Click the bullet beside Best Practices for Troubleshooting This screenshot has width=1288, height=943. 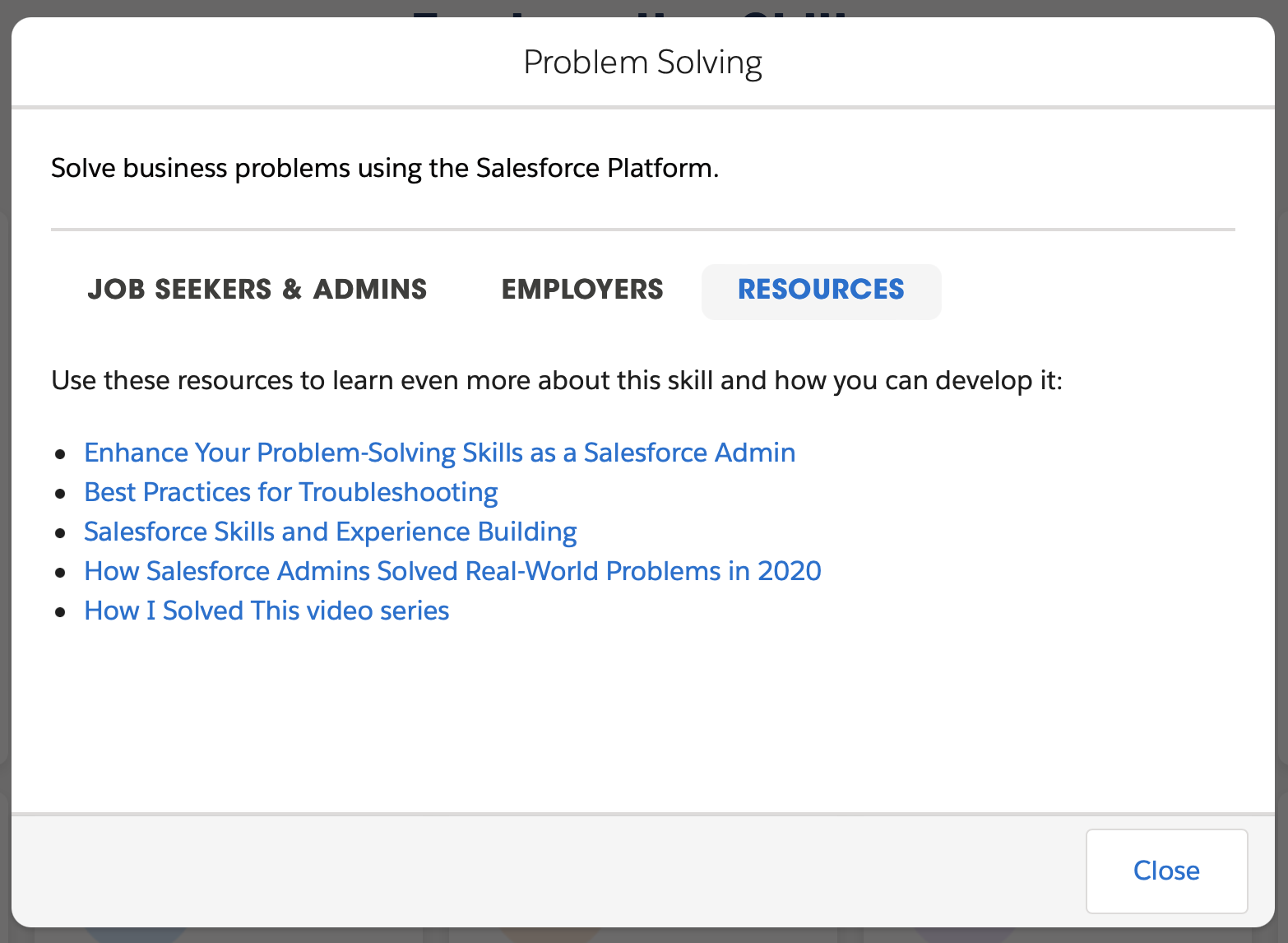(x=60, y=494)
